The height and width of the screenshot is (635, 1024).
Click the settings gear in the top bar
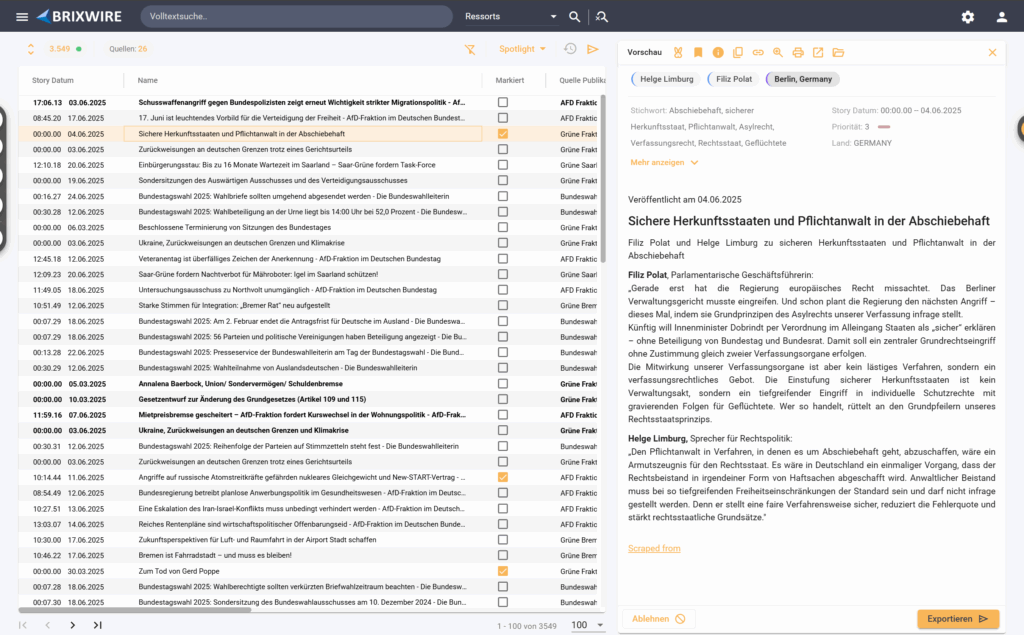(x=968, y=16)
